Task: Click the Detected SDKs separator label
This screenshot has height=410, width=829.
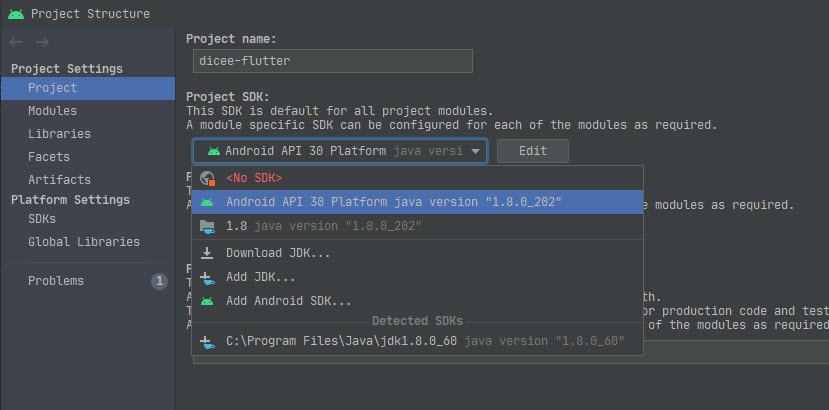Action: pyautogui.click(x=418, y=321)
